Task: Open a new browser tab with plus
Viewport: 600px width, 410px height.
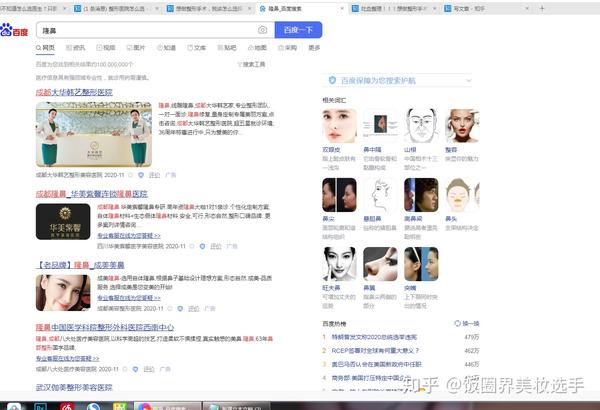Action: (x=542, y=8)
